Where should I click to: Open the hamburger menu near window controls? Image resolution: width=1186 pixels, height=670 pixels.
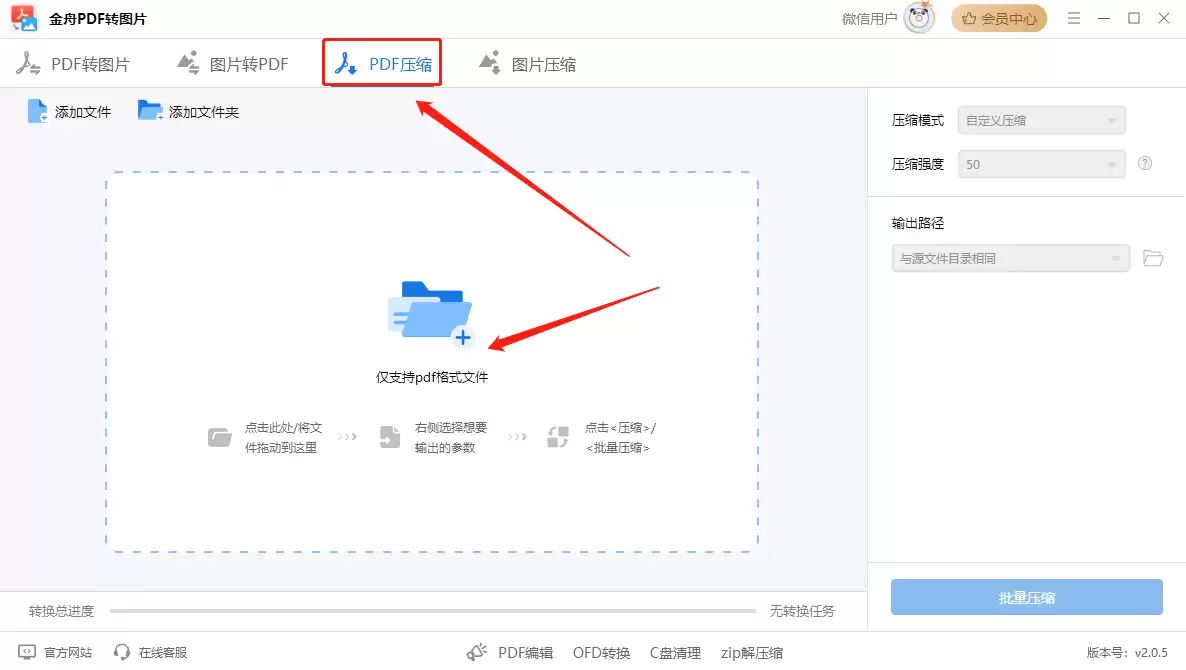(x=1073, y=18)
